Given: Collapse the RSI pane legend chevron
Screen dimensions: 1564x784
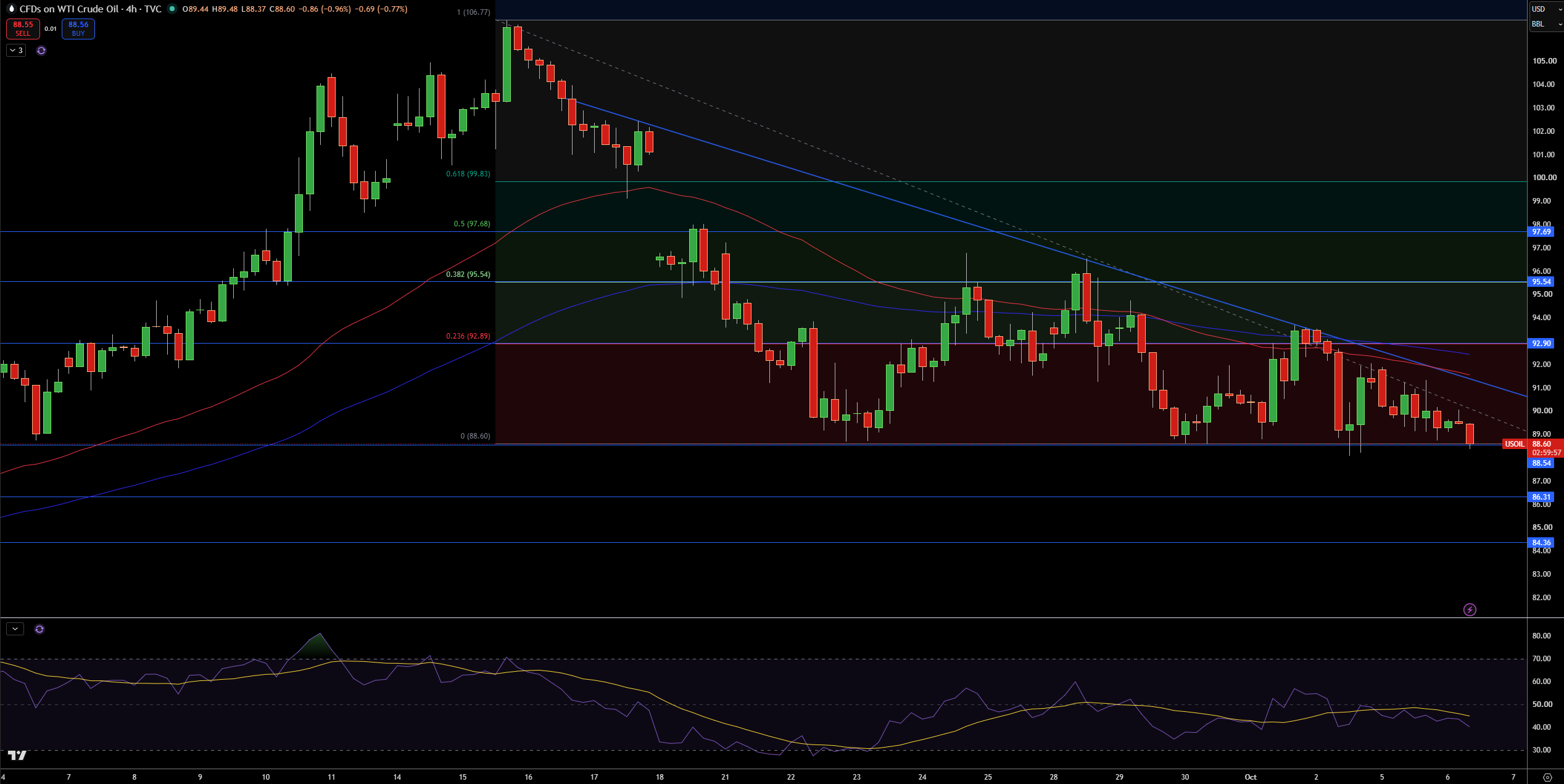Looking at the screenshot, I should point(15,629).
